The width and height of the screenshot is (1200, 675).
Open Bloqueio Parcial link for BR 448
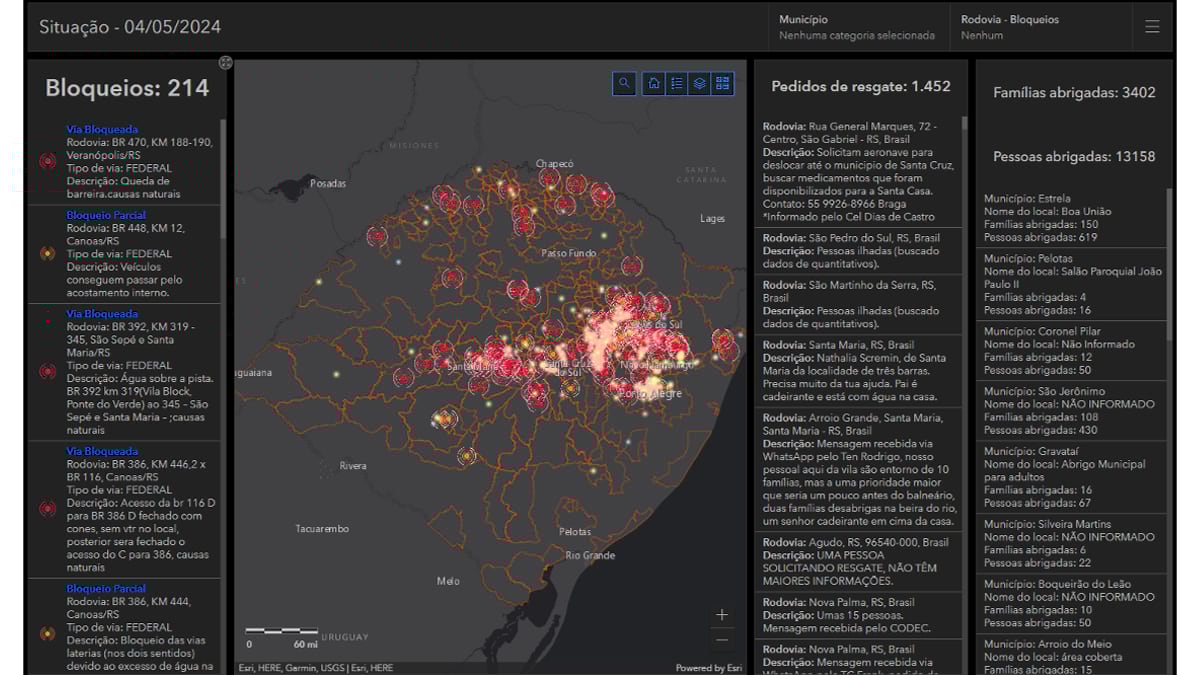(106, 215)
